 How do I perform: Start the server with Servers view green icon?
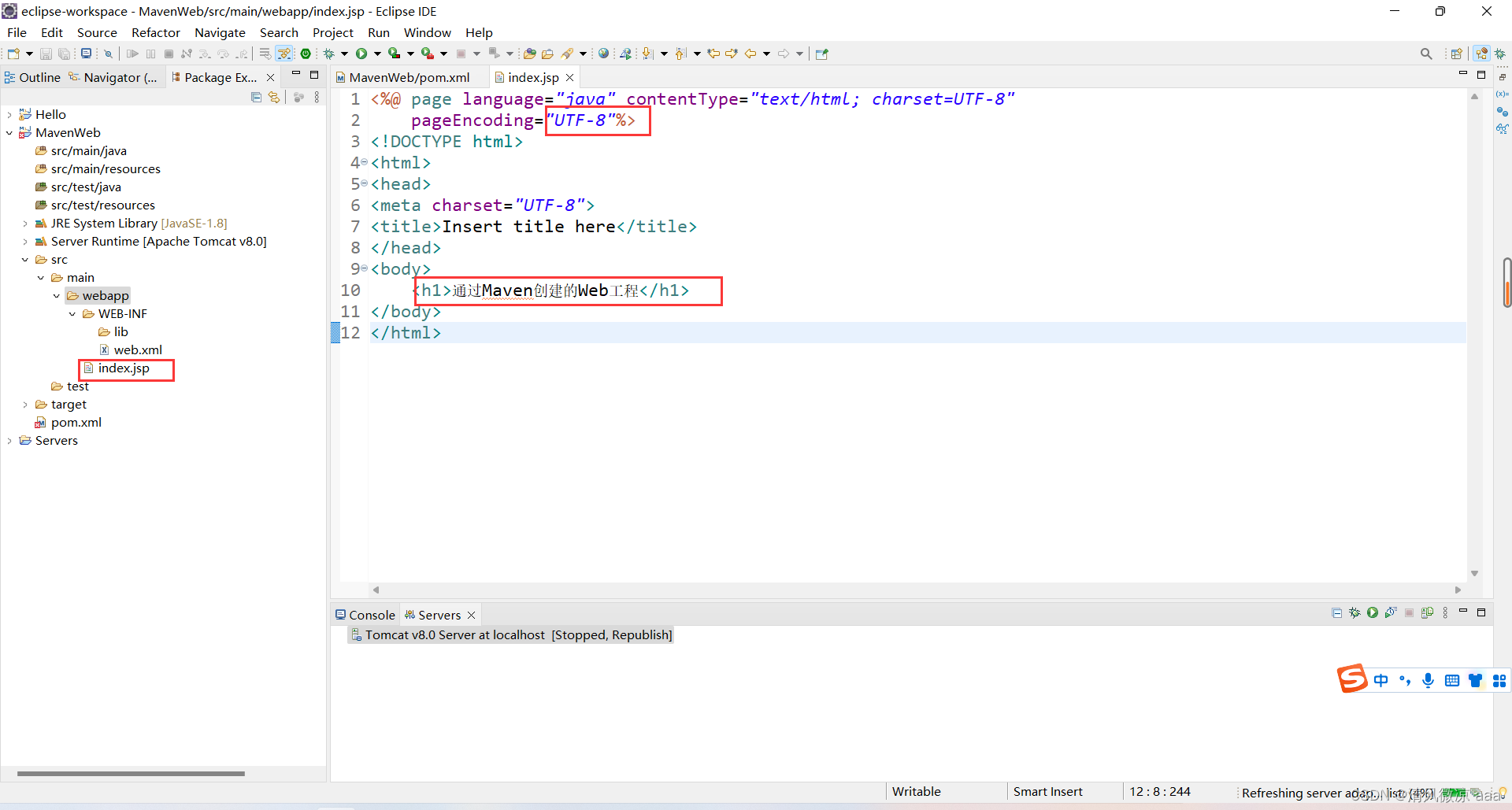1373,612
